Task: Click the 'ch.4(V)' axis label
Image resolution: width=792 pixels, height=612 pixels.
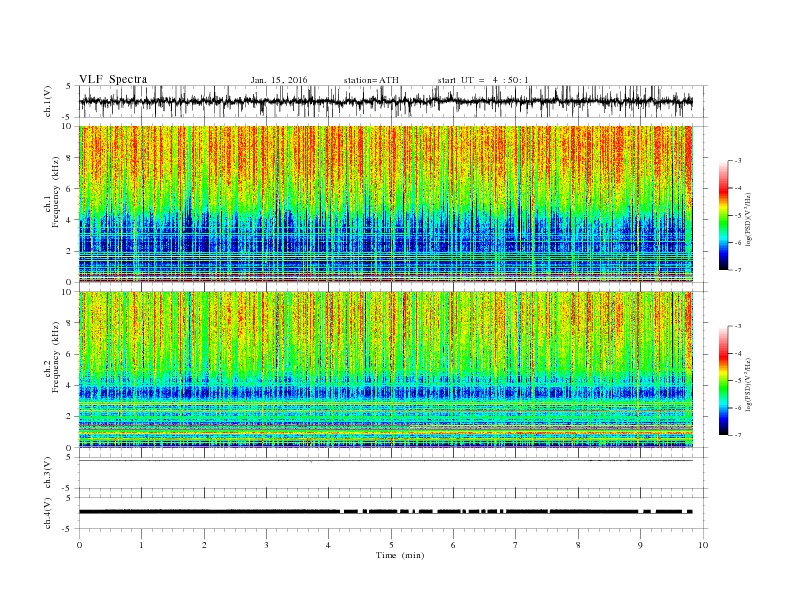Action: pos(48,513)
